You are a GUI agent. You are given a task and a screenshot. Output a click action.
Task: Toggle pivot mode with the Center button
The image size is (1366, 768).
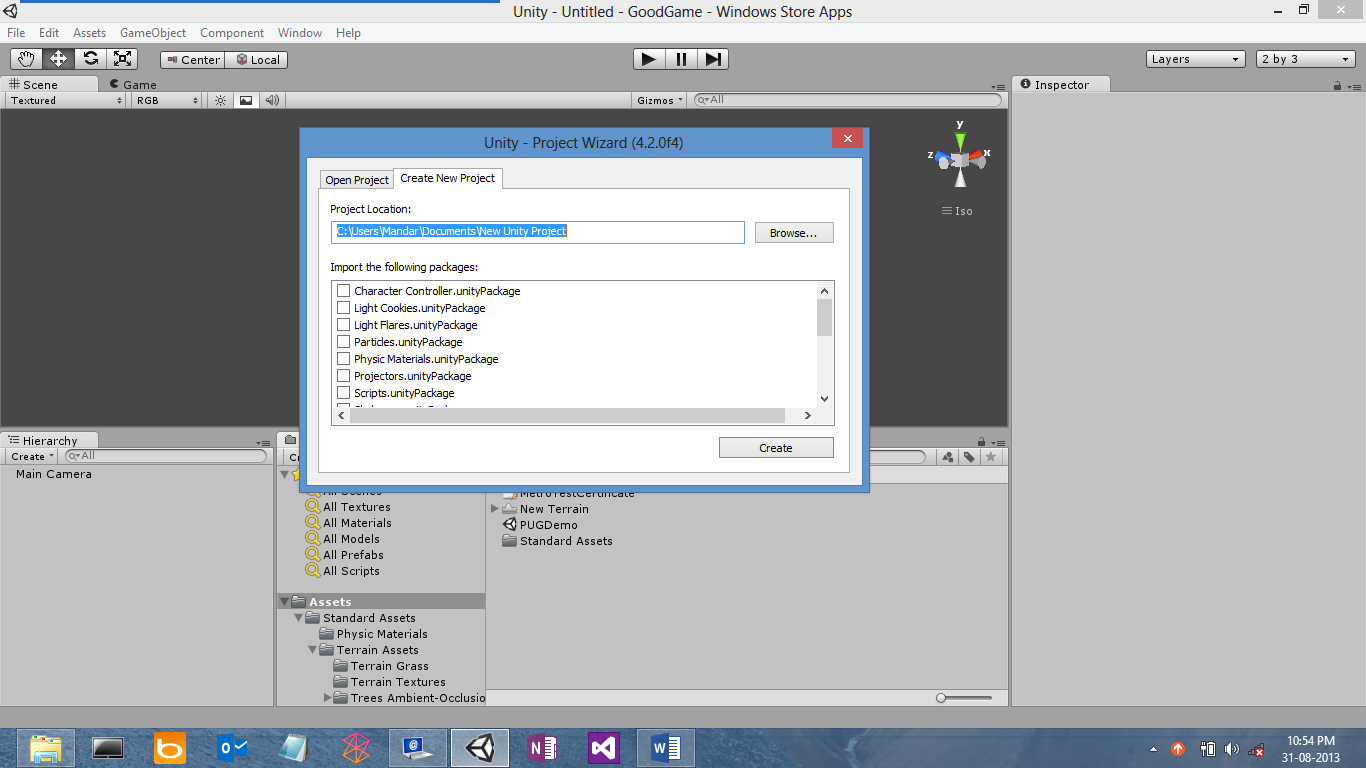tap(192, 60)
